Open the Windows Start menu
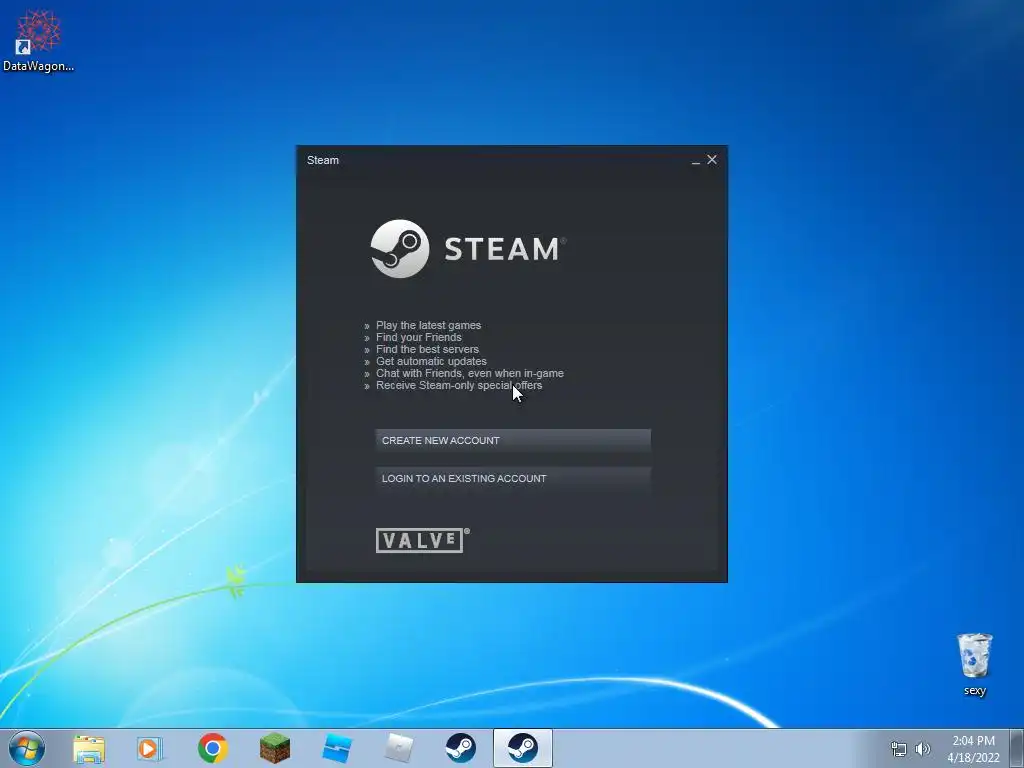 27,748
